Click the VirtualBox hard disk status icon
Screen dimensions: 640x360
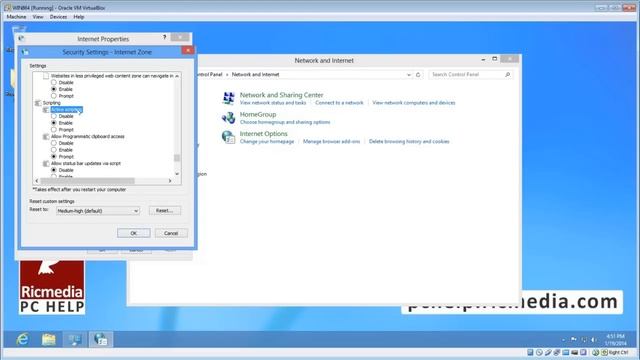530,352
